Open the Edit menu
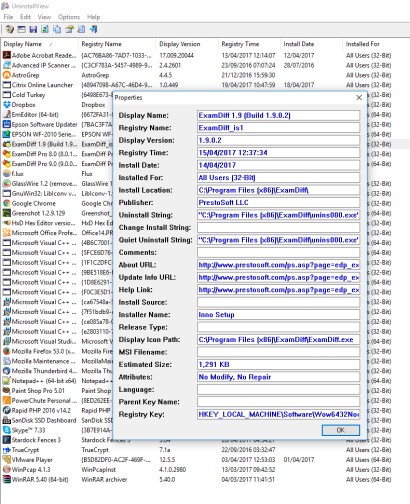This screenshot has height=504, width=410. (25, 17)
